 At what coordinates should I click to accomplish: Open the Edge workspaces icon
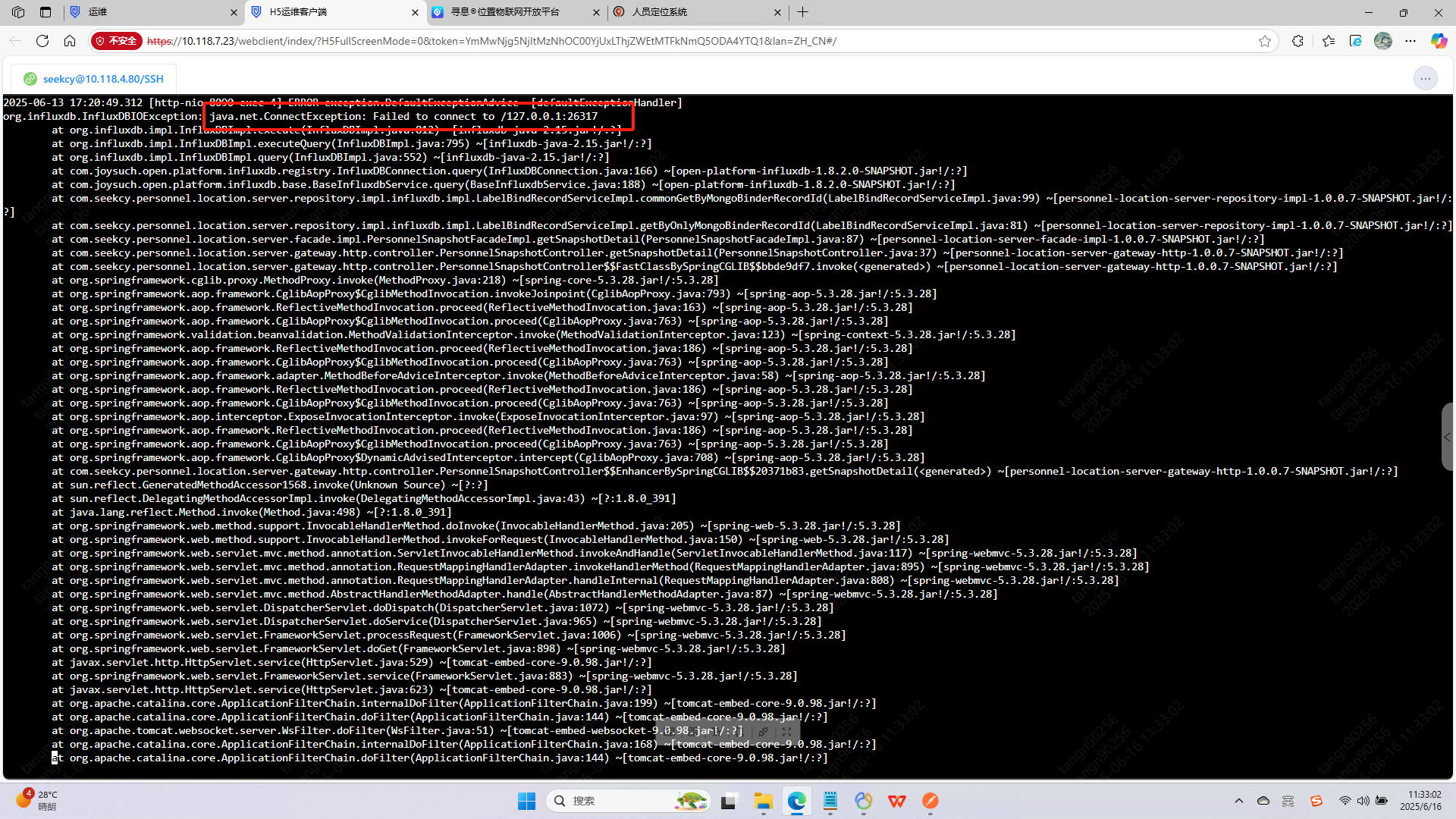click(x=18, y=12)
